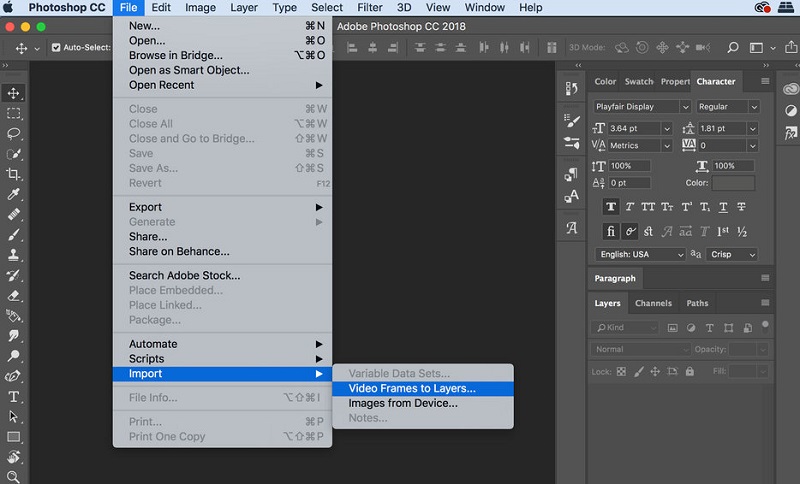Image resolution: width=800 pixels, height=484 pixels.
Task: Toggle All Caps in Character panel
Action: pyautogui.click(x=648, y=207)
